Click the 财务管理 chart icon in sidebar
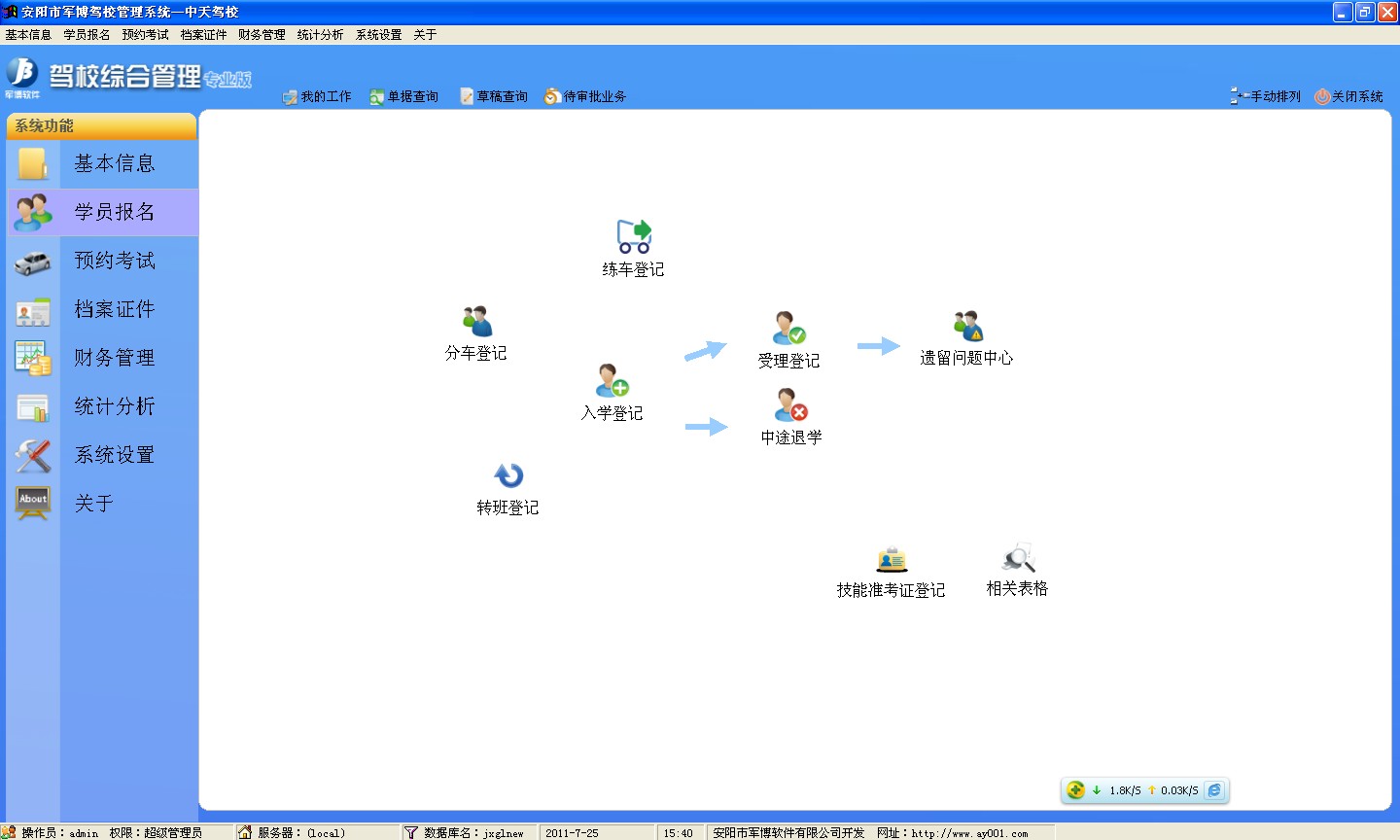1400x840 pixels. 33,358
